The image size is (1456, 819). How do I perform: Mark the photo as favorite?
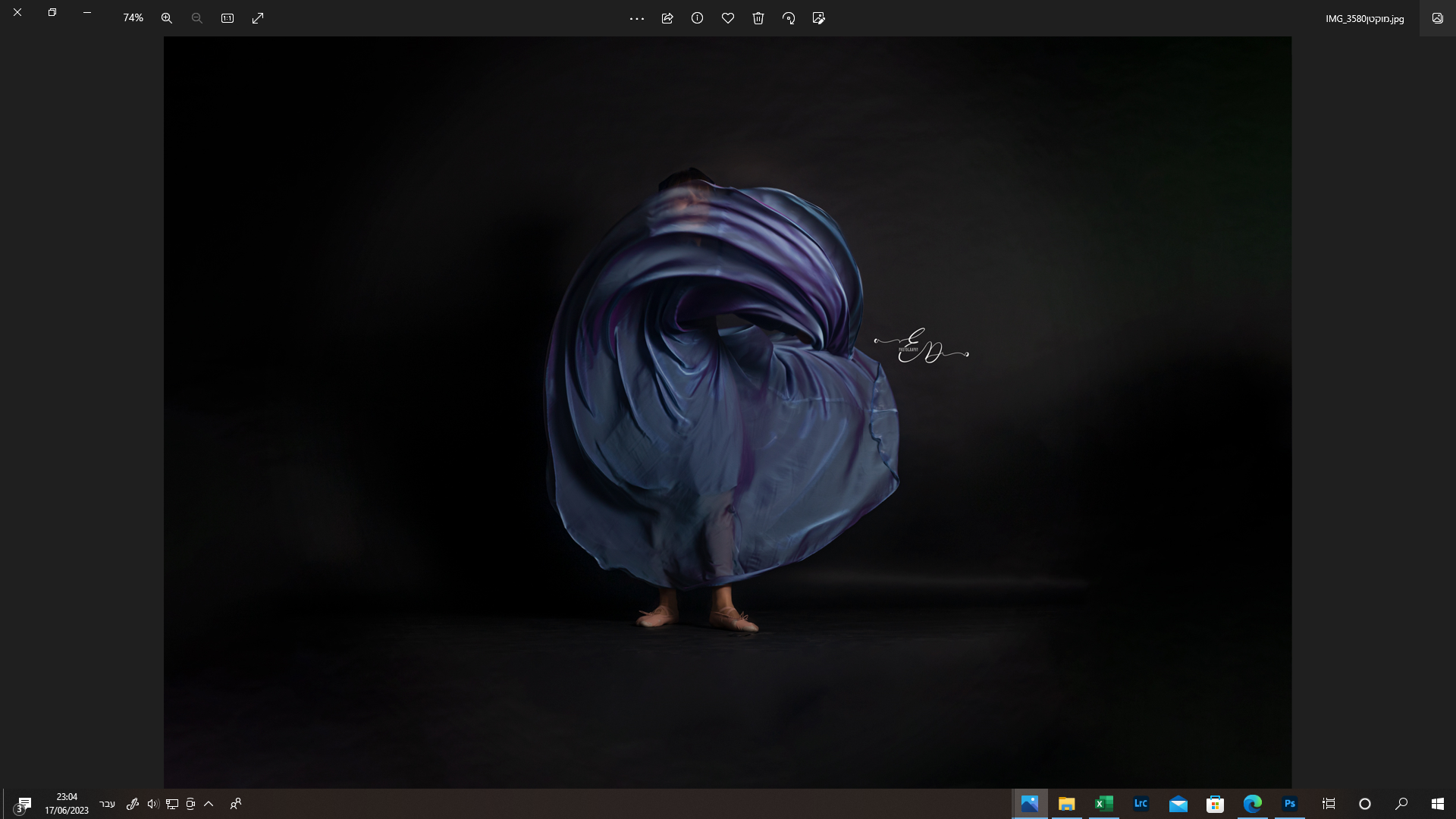point(728,18)
